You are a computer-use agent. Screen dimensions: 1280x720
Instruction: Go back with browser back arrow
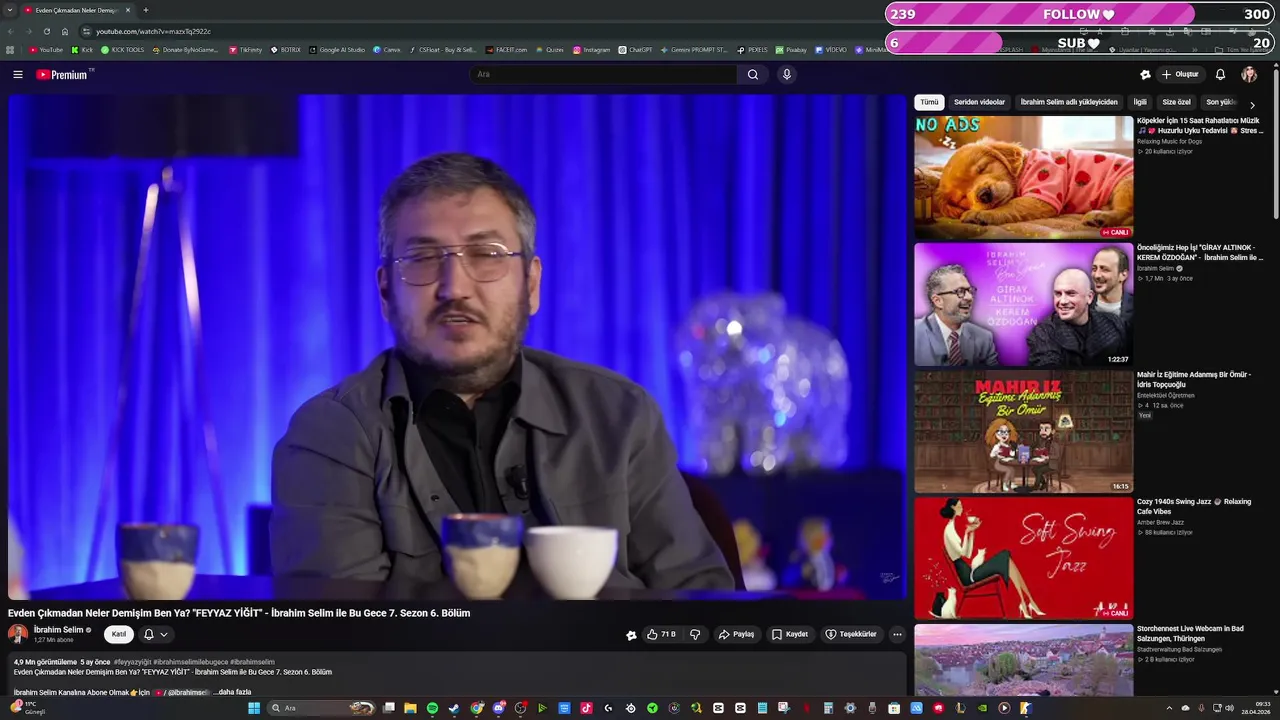coord(9,31)
